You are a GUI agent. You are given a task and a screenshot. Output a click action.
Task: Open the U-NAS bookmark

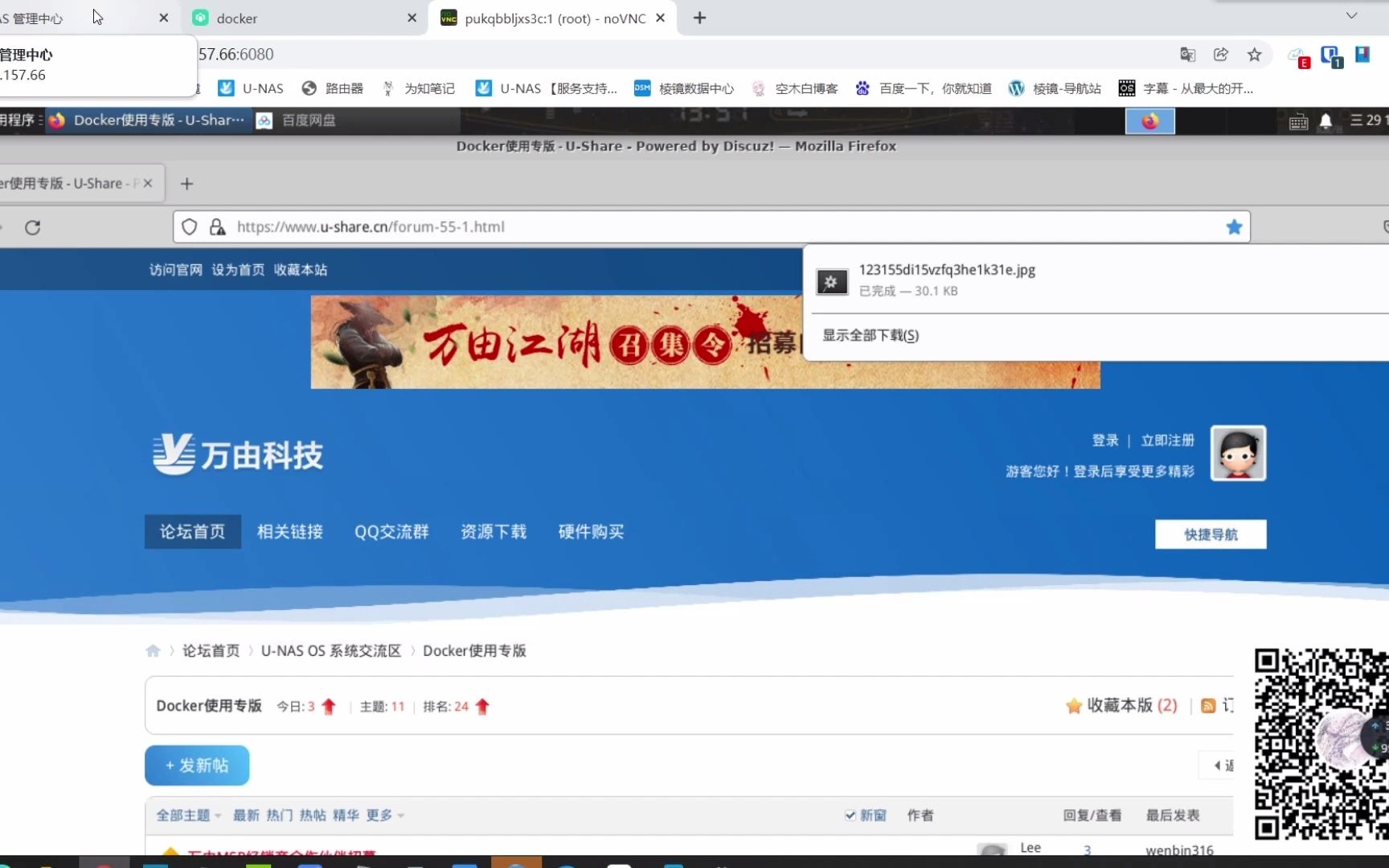coord(251,88)
